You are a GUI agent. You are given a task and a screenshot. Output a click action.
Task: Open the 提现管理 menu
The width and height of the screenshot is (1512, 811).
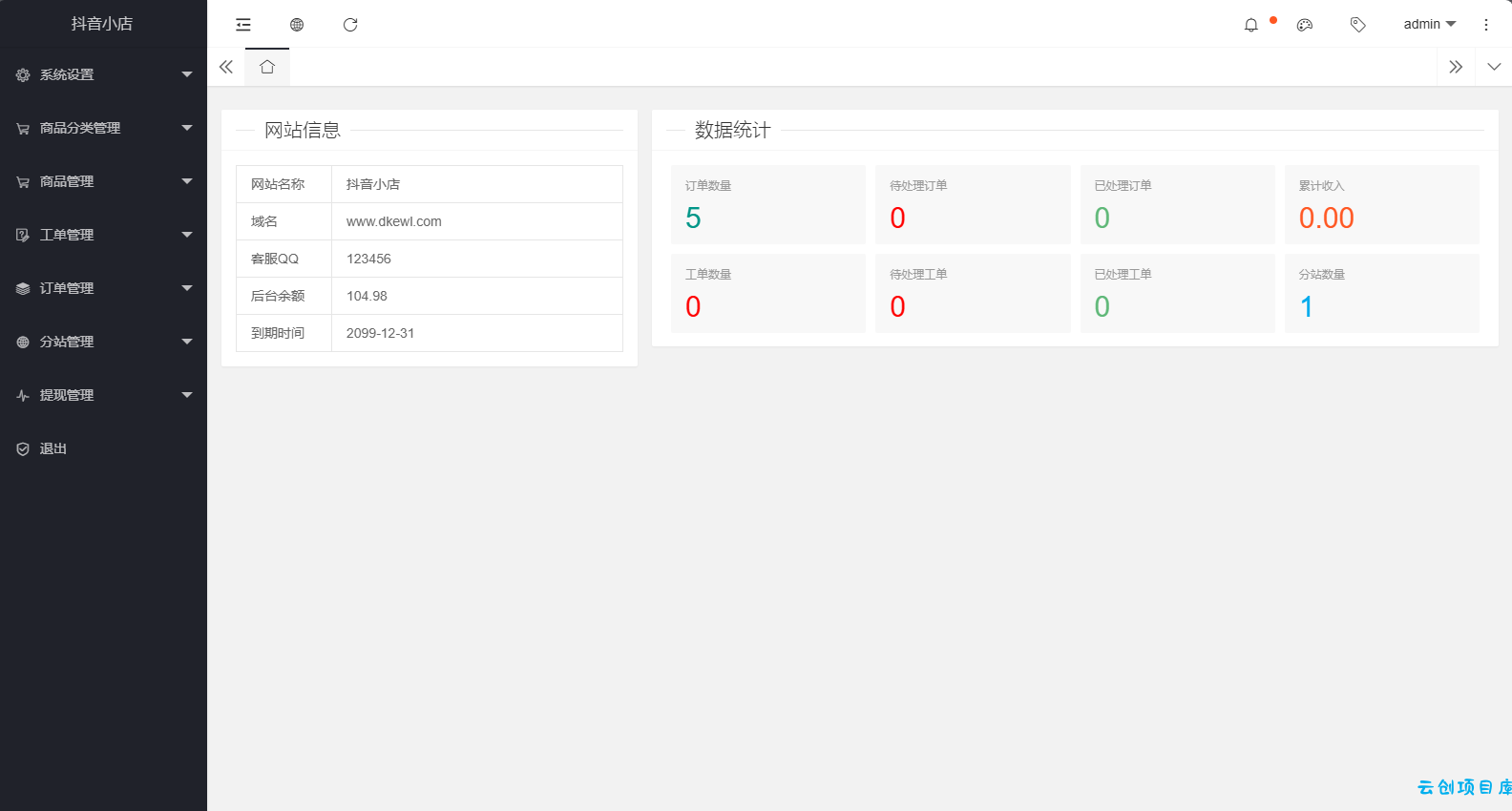(x=103, y=395)
